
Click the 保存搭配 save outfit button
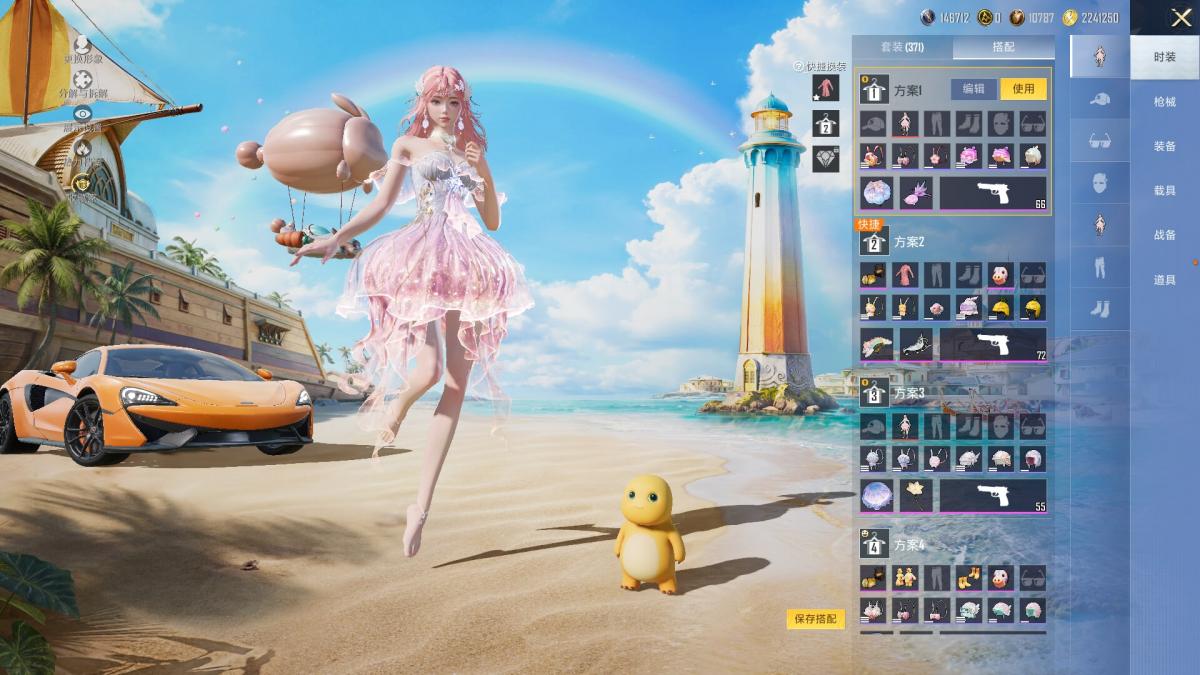(815, 619)
